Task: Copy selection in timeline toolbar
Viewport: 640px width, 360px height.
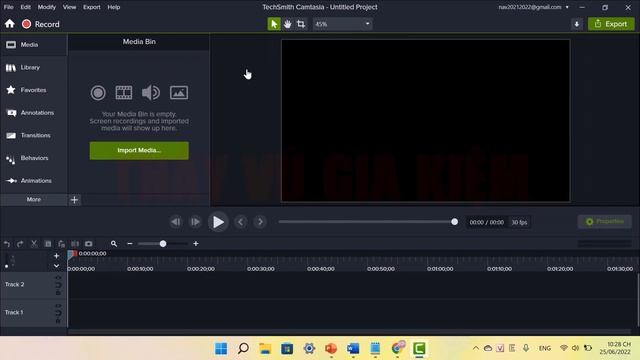Action: (48, 244)
